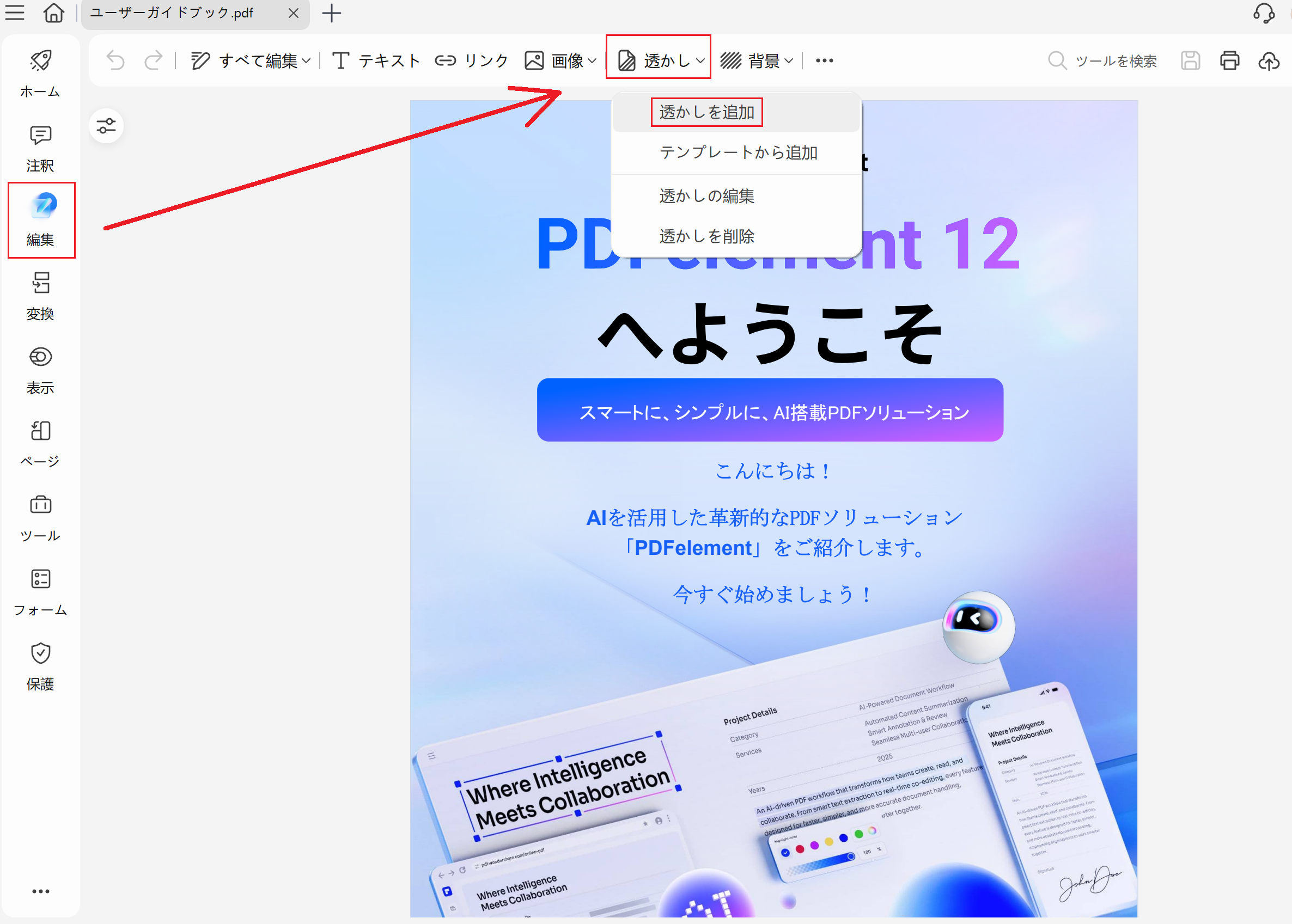Choose 透かしを削除 from menu
The width and height of the screenshot is (1292, 924).
(736, 236)
